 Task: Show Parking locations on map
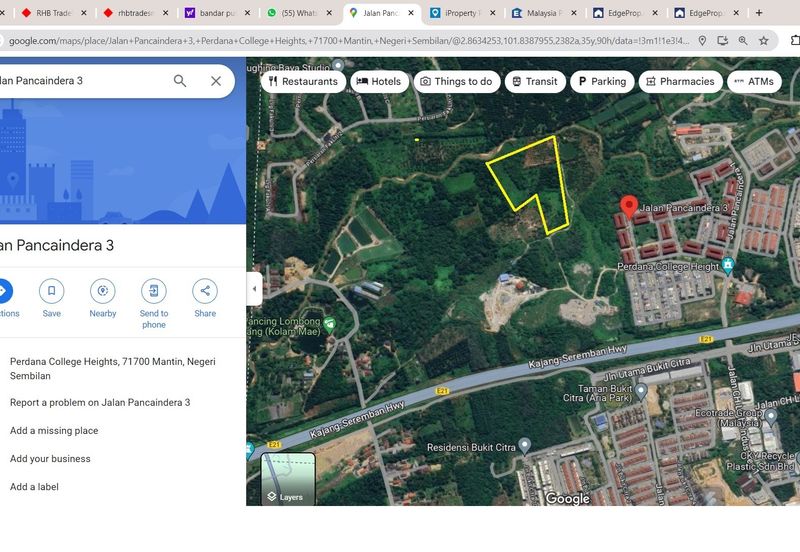point(602,82)
